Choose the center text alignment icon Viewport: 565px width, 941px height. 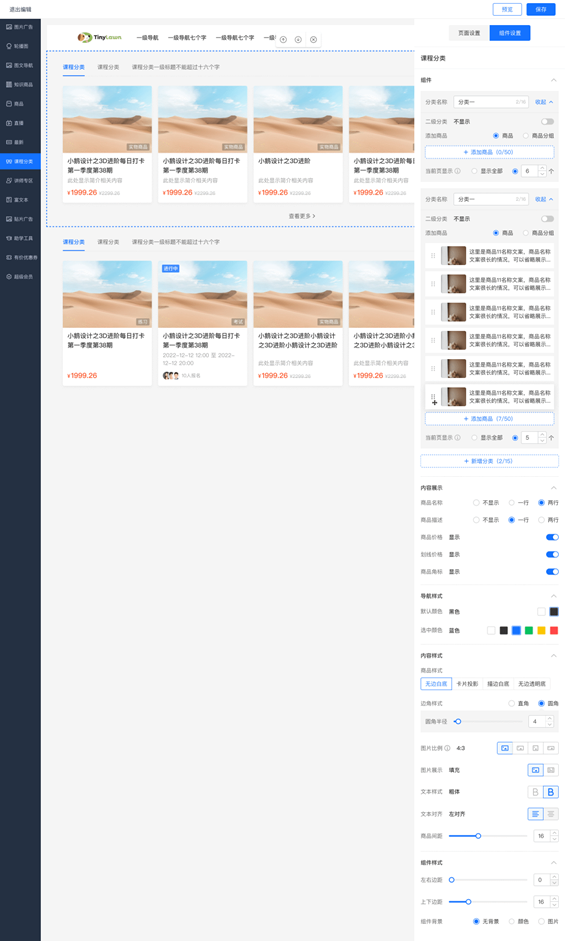tap(550, 814)
